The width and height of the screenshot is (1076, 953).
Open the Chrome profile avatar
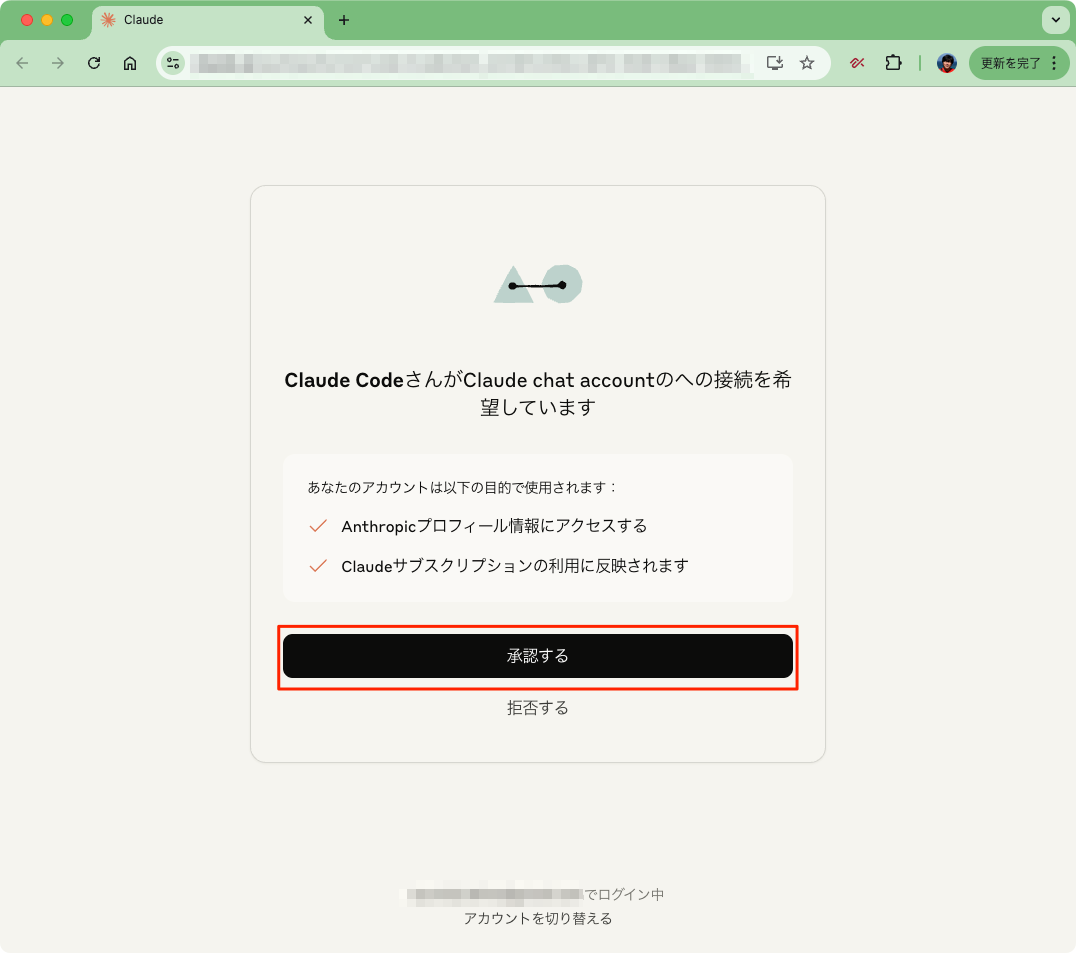947,63
